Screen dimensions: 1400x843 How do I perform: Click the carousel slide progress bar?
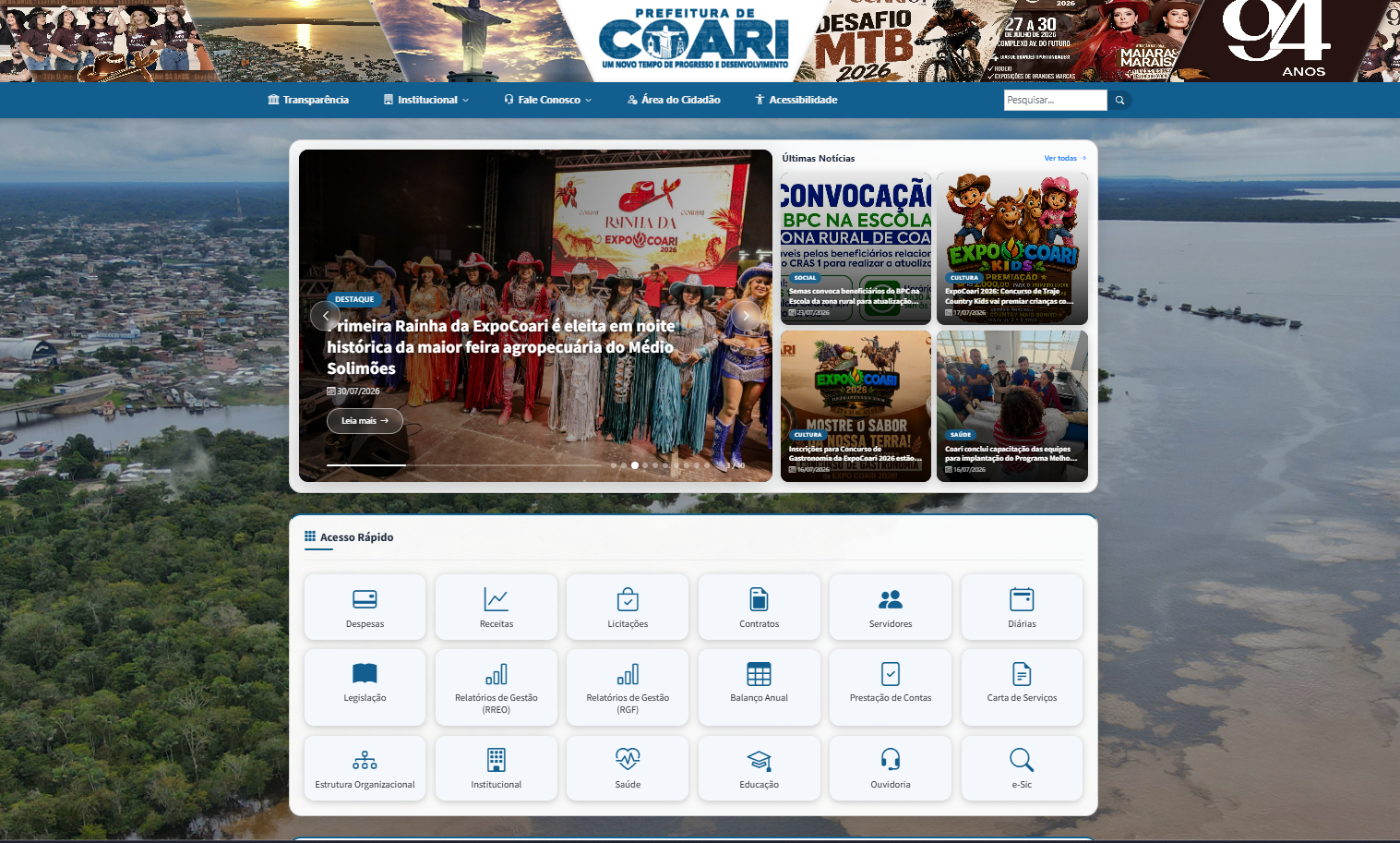(x=465, y=465)
